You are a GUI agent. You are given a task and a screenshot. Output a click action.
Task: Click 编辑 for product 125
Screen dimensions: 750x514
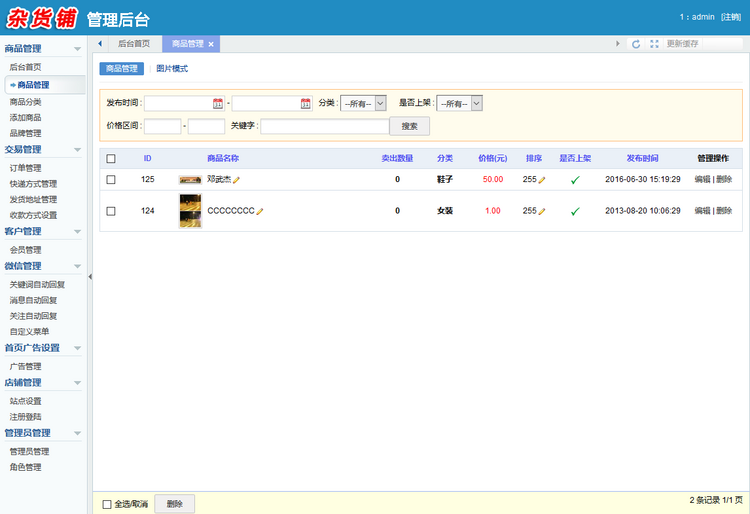tap(702, 179)
